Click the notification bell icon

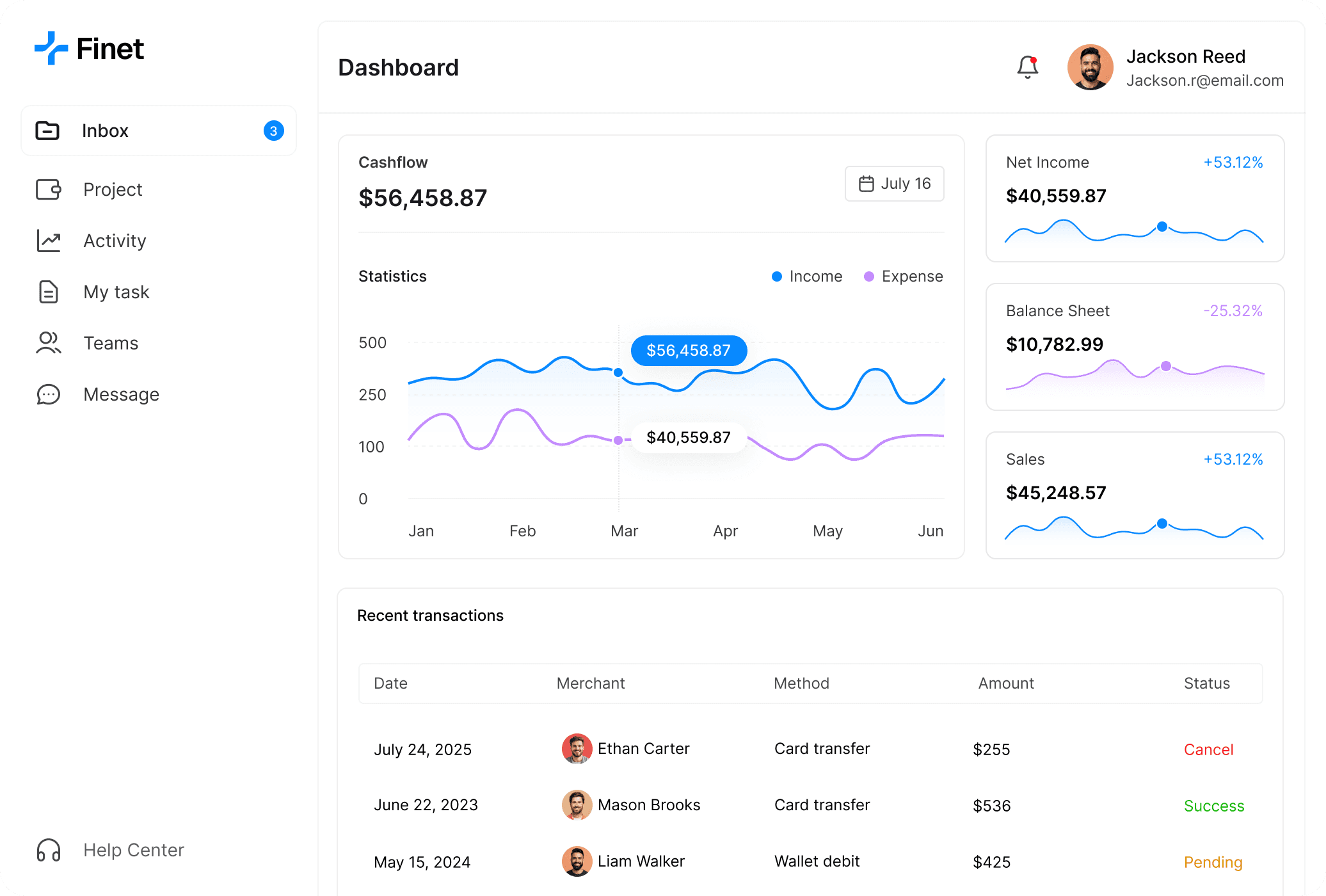[1027, 67]
